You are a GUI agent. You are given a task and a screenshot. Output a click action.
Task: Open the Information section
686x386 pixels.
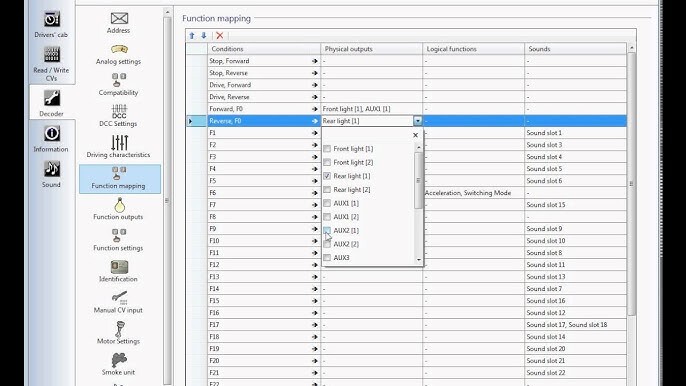click(x=51, y=139)
